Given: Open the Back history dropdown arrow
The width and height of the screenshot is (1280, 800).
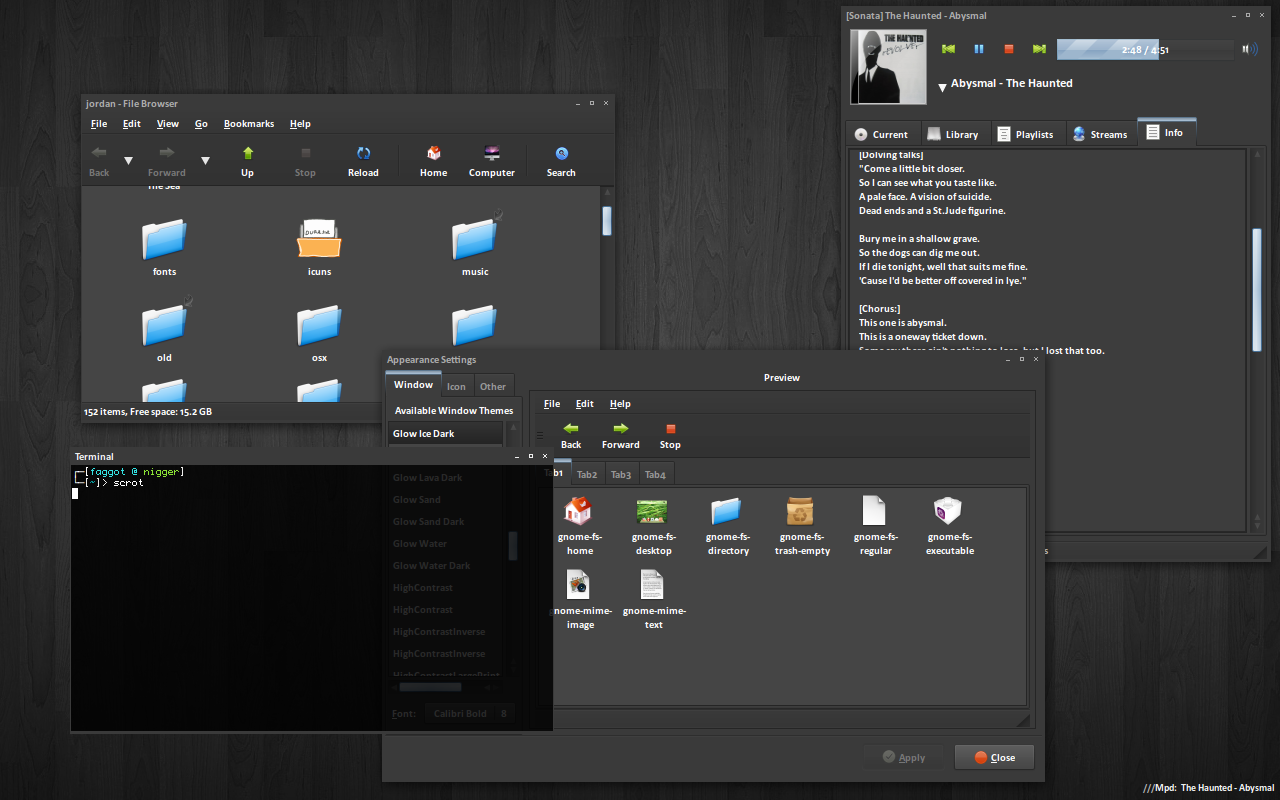Looking at the screenshot, I should (x=128, y=161).
